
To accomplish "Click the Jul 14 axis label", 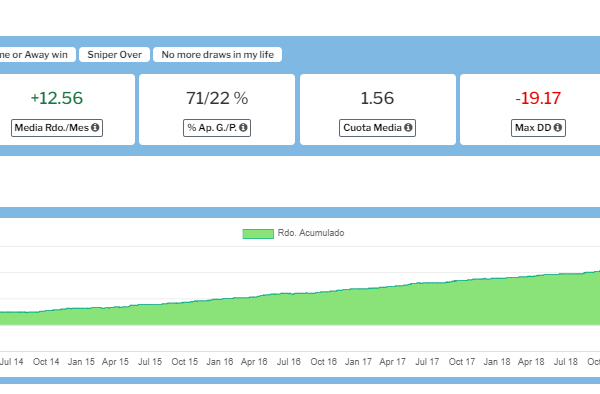I will 11,361.
